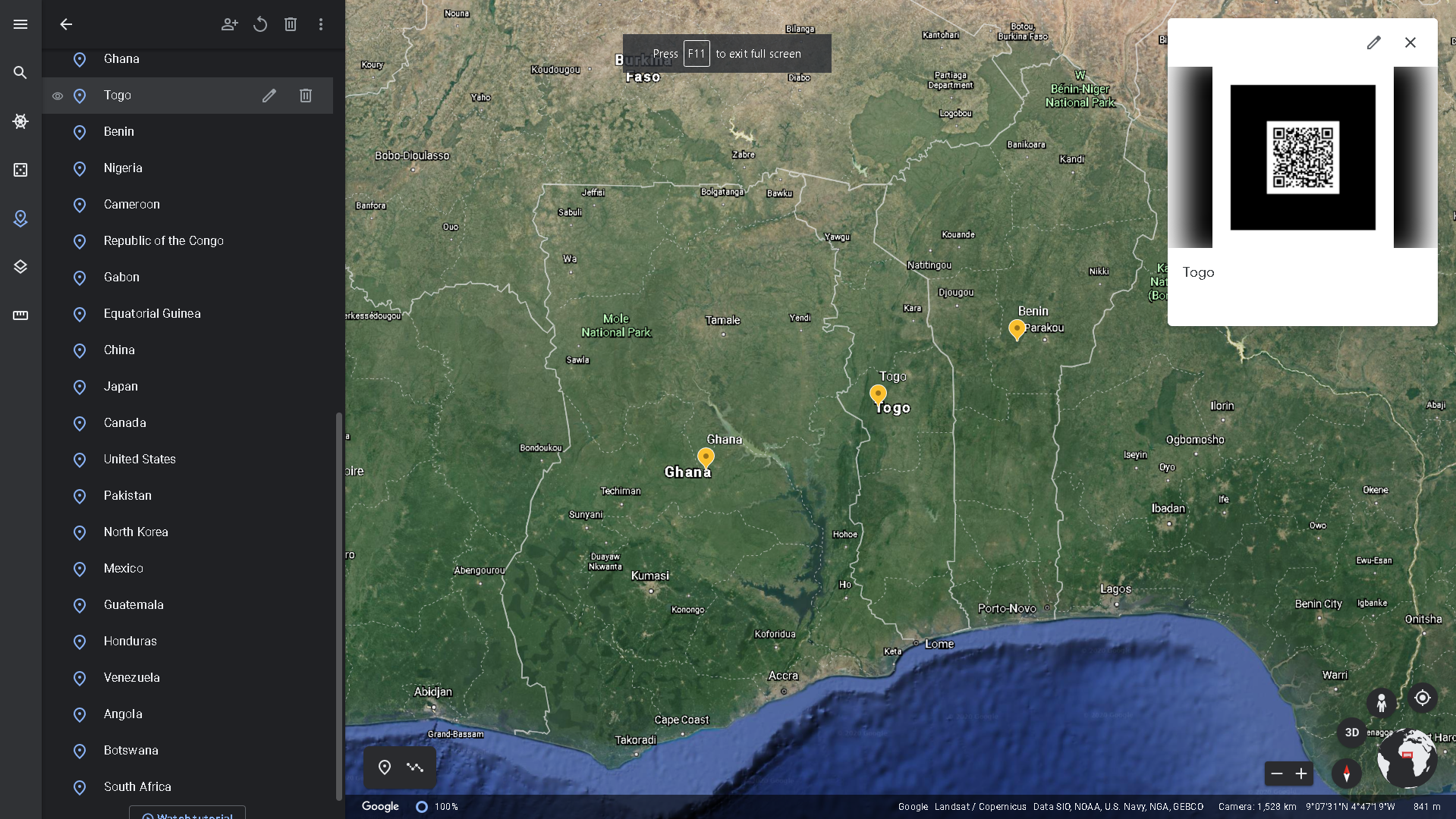
Task: Click the Togo title in info card
Action: click(x=1198, y=273)
